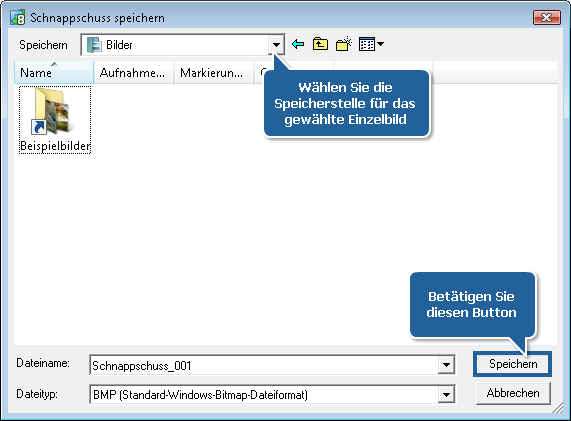Expand the Dateiname dropdown arrow
This screenshot has width=571, height=421.
point(446,365)
